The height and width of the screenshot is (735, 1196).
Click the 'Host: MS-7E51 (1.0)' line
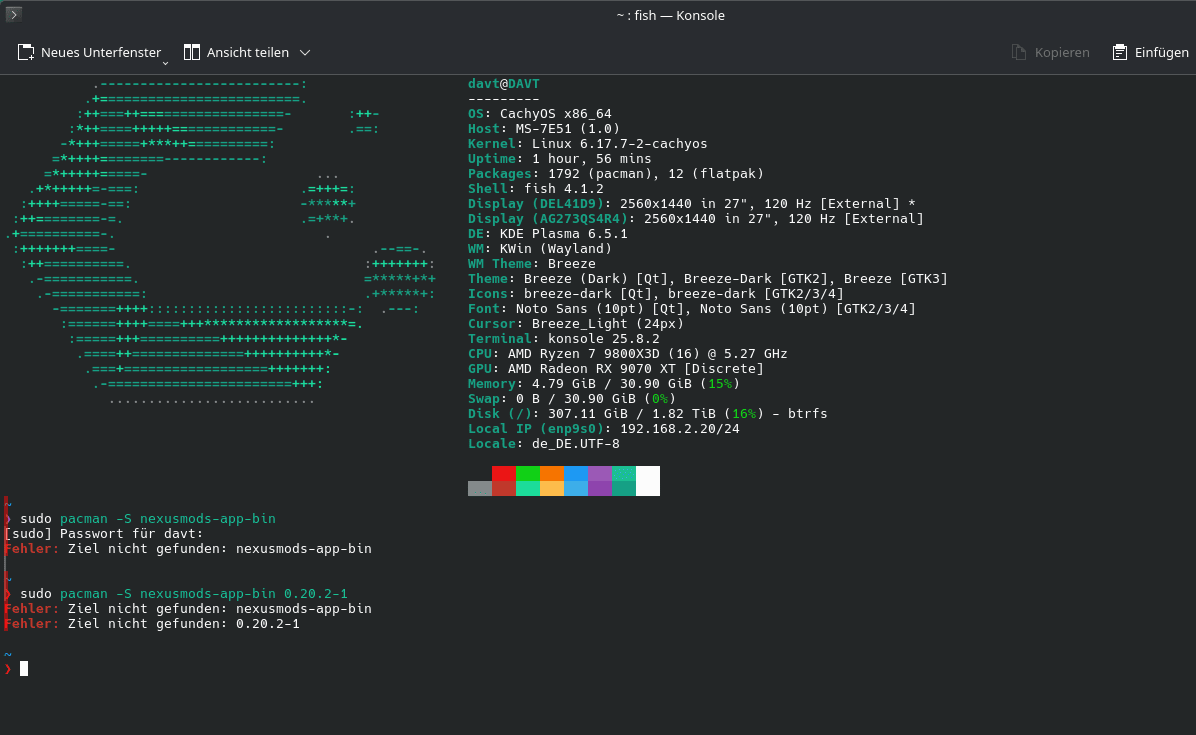[544, 129]
